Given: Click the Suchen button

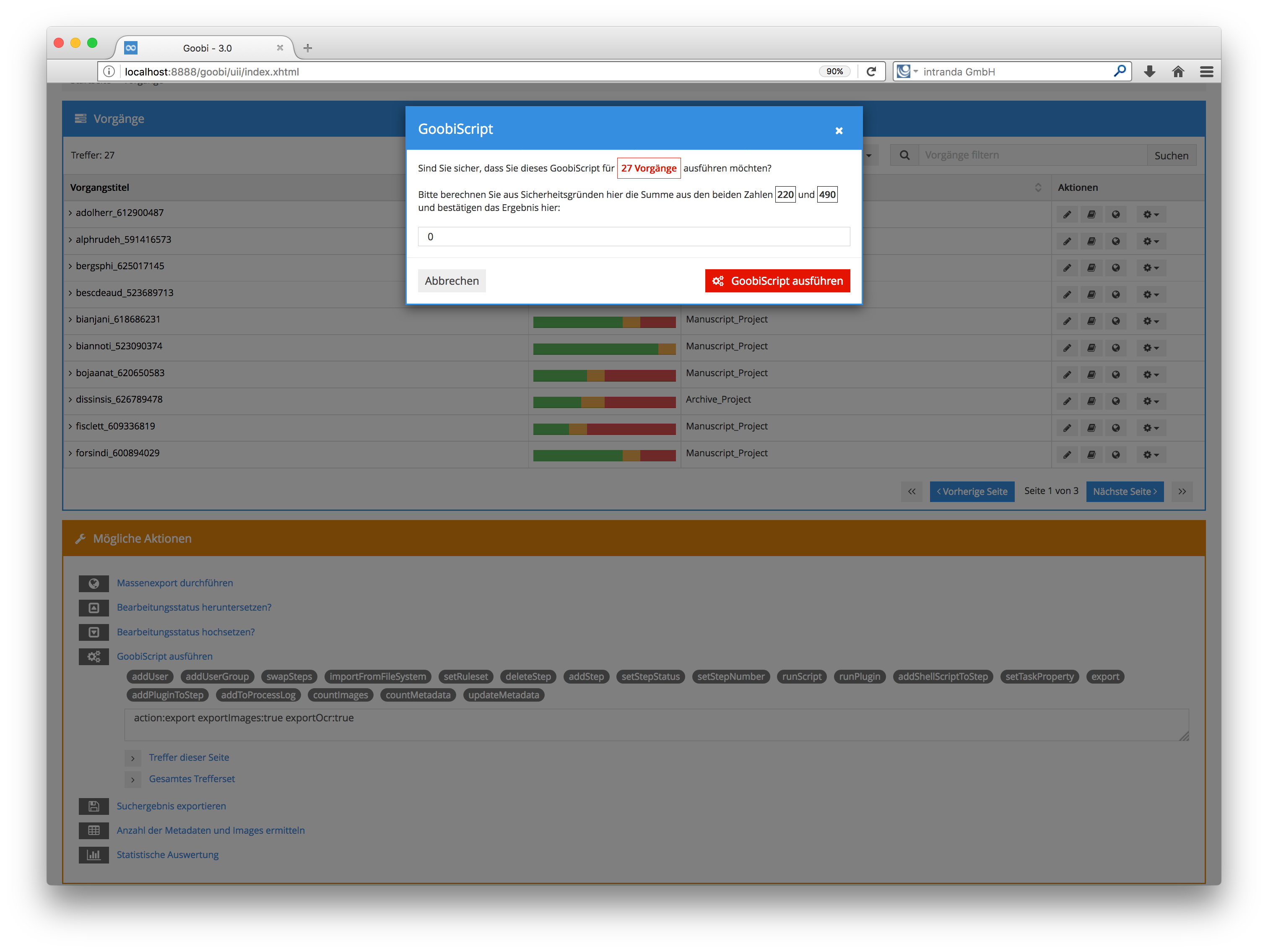Looking at the screenshot, I should 1171,156.
